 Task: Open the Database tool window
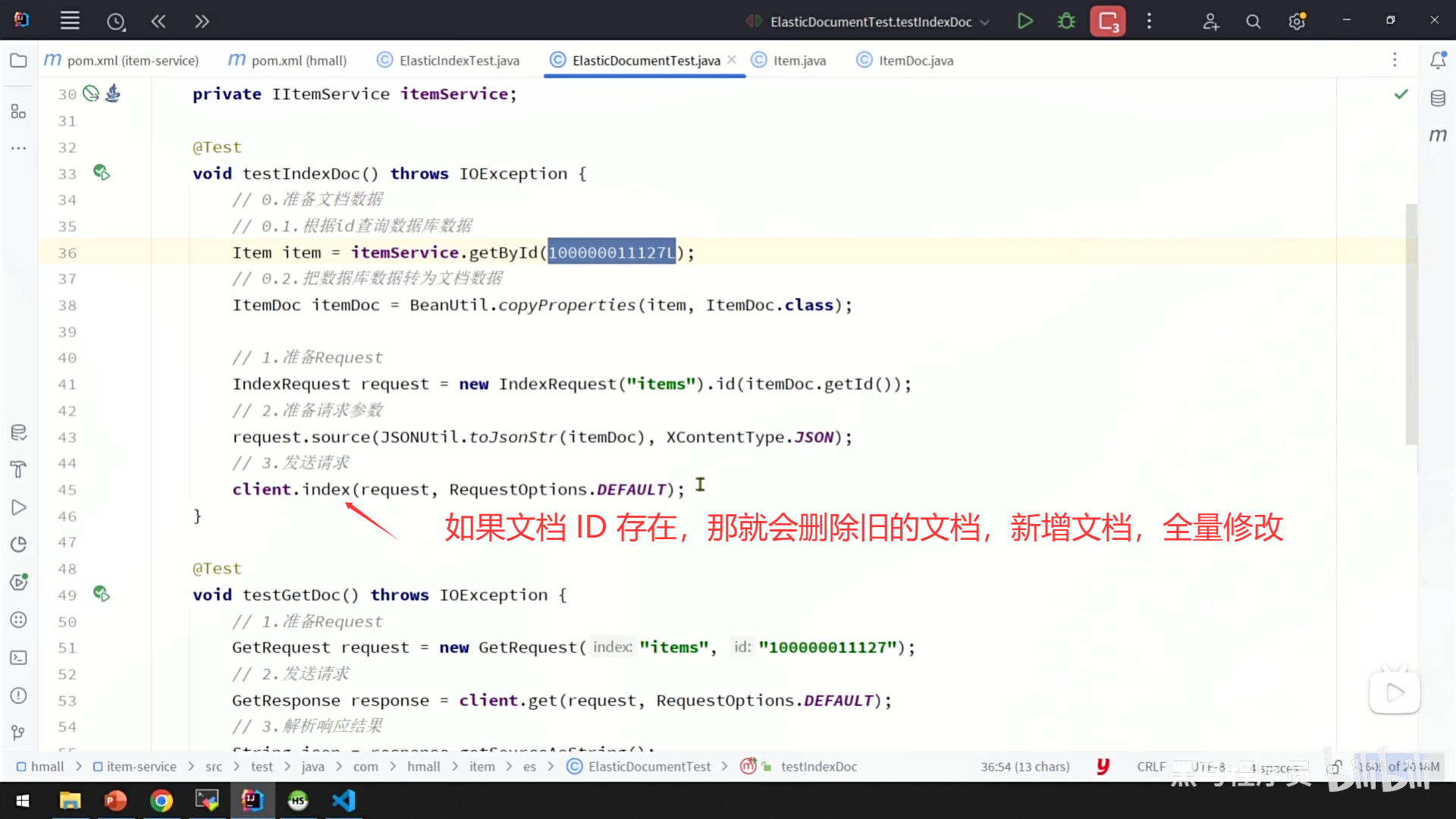tap(1438, 98)
